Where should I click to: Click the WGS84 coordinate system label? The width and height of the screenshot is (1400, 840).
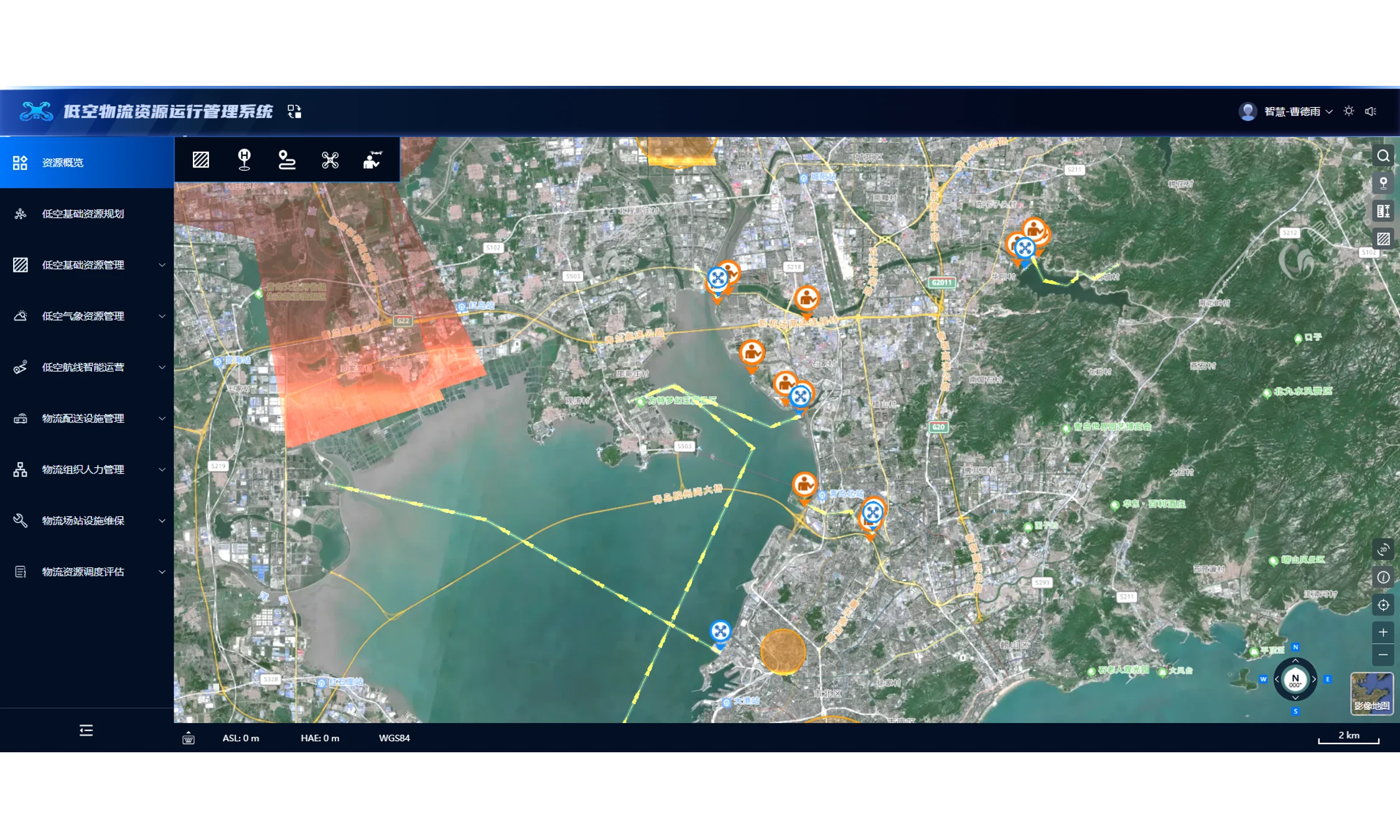click(394, 738)
